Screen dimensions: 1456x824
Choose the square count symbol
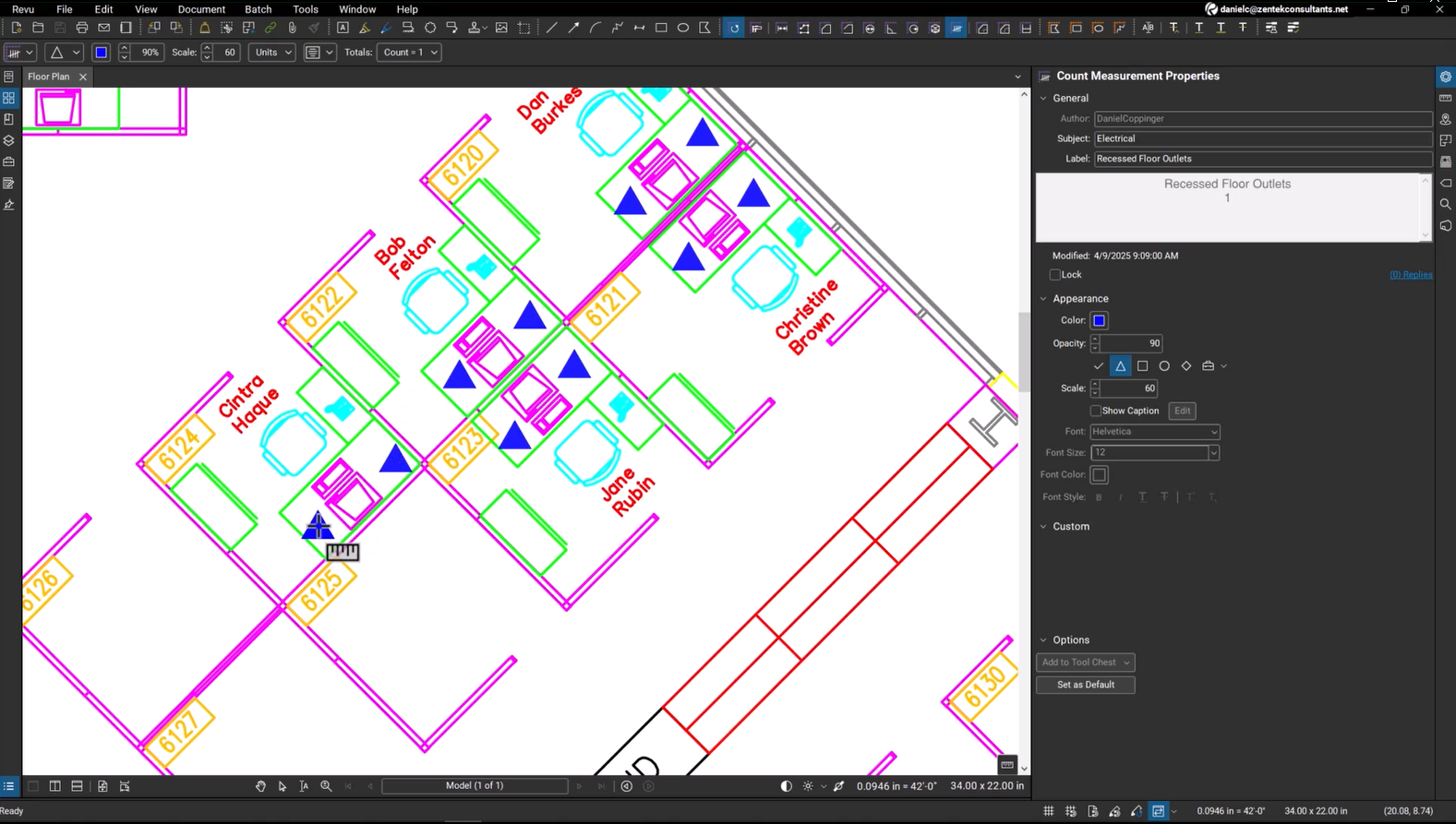(1142, 366)
